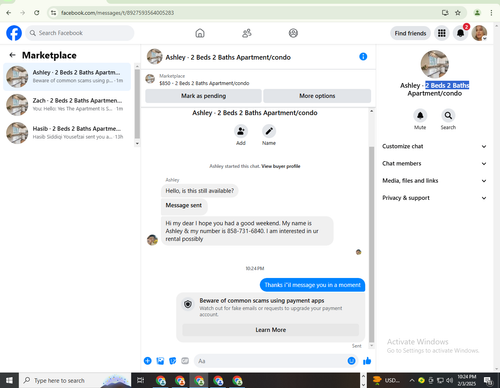500x388 pixels.
Task: Open the notifications bell
Action: (x=461, y=33)
